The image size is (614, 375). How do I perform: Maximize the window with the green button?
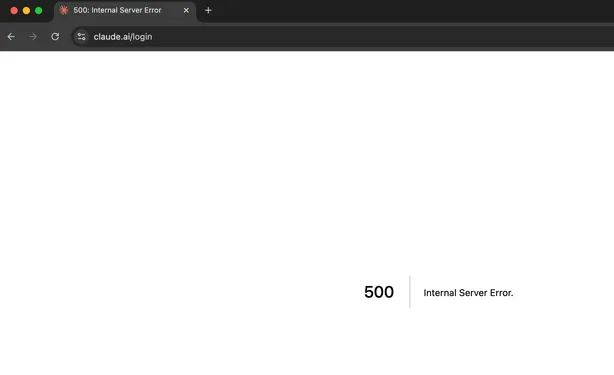click(38, 11)
